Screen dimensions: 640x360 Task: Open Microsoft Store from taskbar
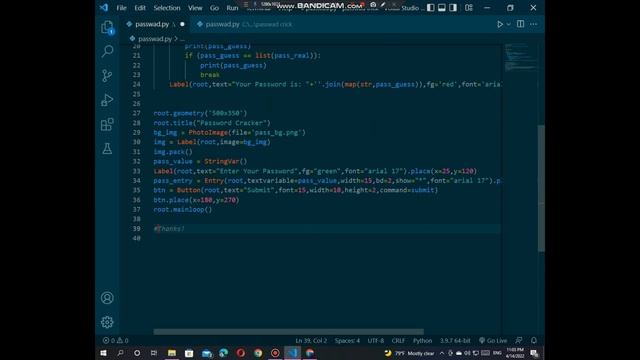tap(189, 353)
